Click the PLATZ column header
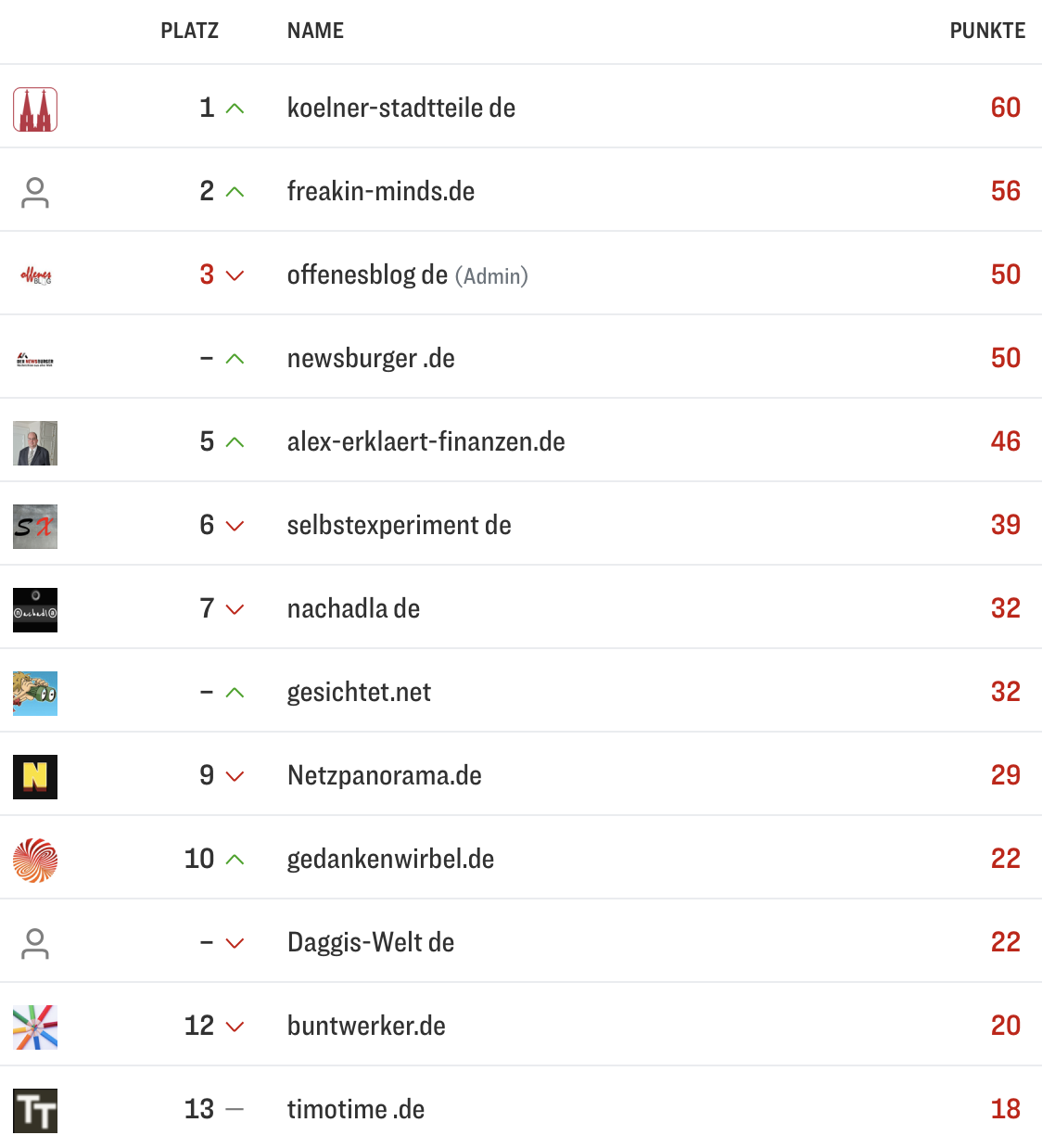Viewport: 1042px width, 1148px height. (189, 31)
